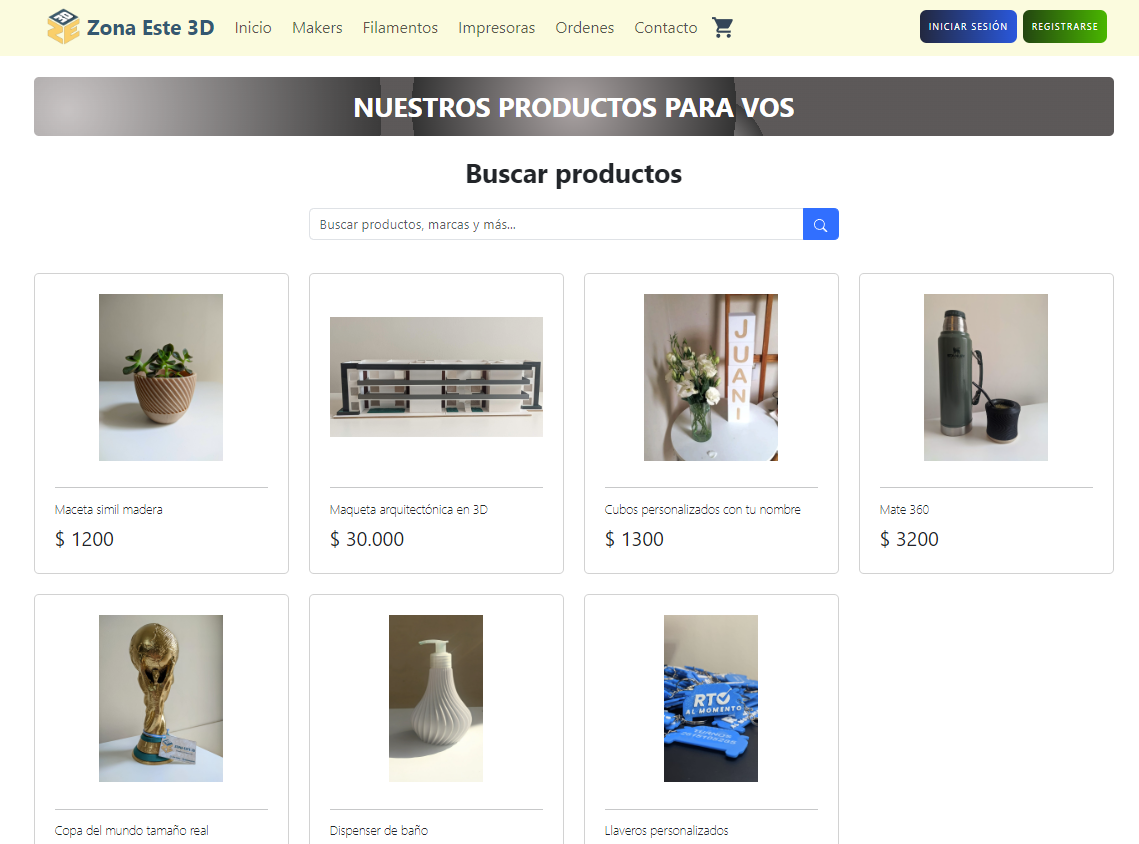This screenshot has height=844, width=1139.
Task: Open the Maceta simil madera plant photo
Action: point(161,377)
